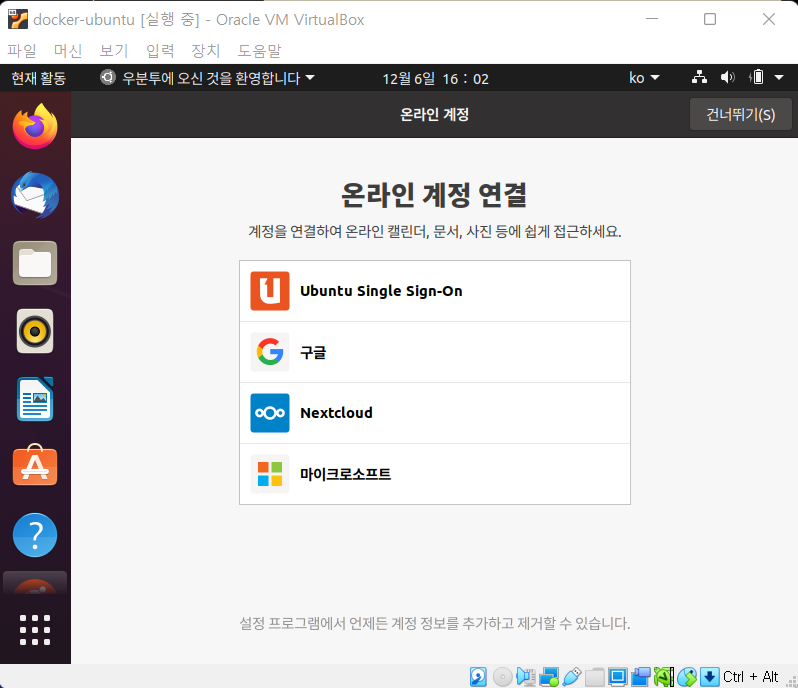The image size is (798, 688).
Task: Click the Google logo icon
Action: 270,352
